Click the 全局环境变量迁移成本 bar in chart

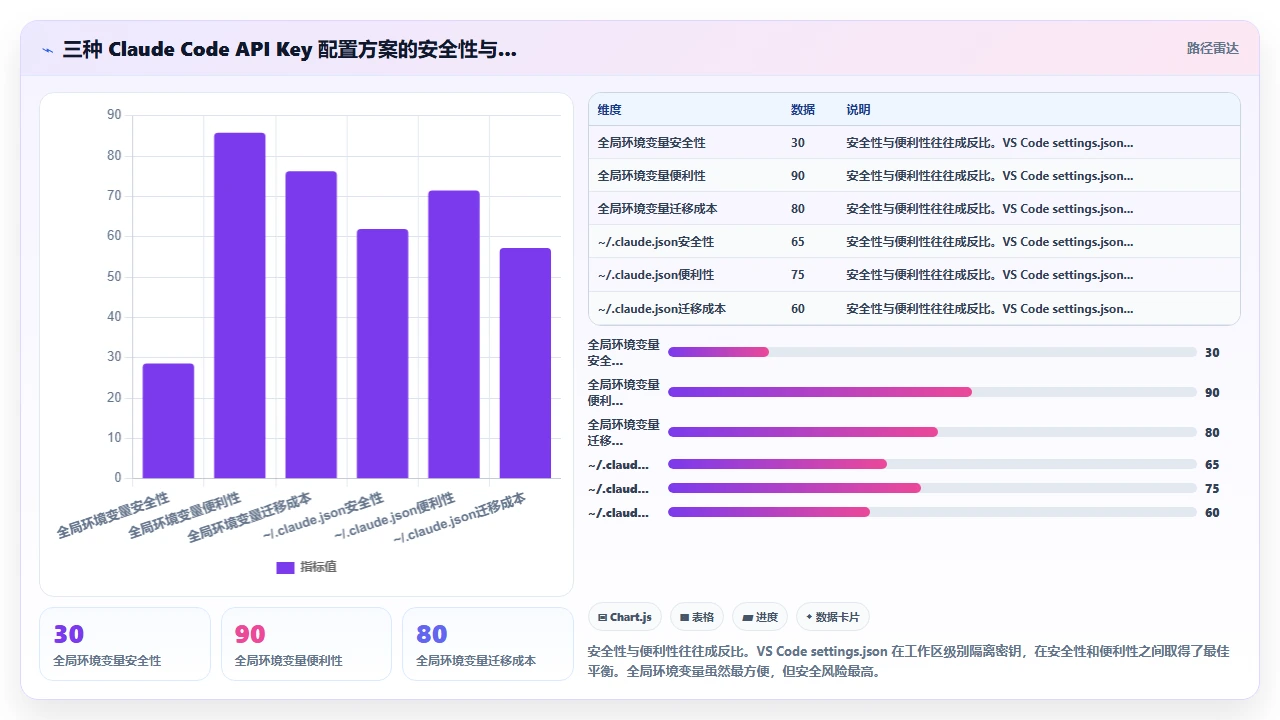click(311, 325)
